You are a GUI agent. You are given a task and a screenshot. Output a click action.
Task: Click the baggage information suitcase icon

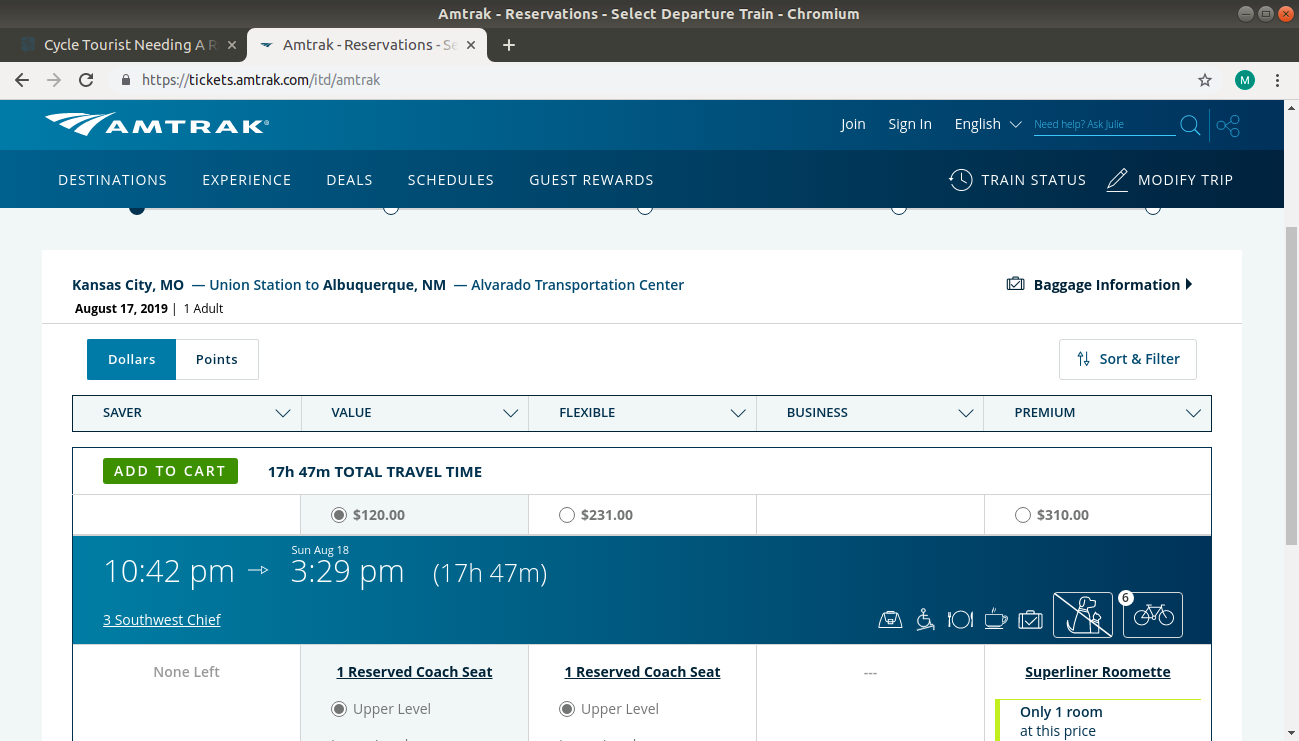(1016, 285)
